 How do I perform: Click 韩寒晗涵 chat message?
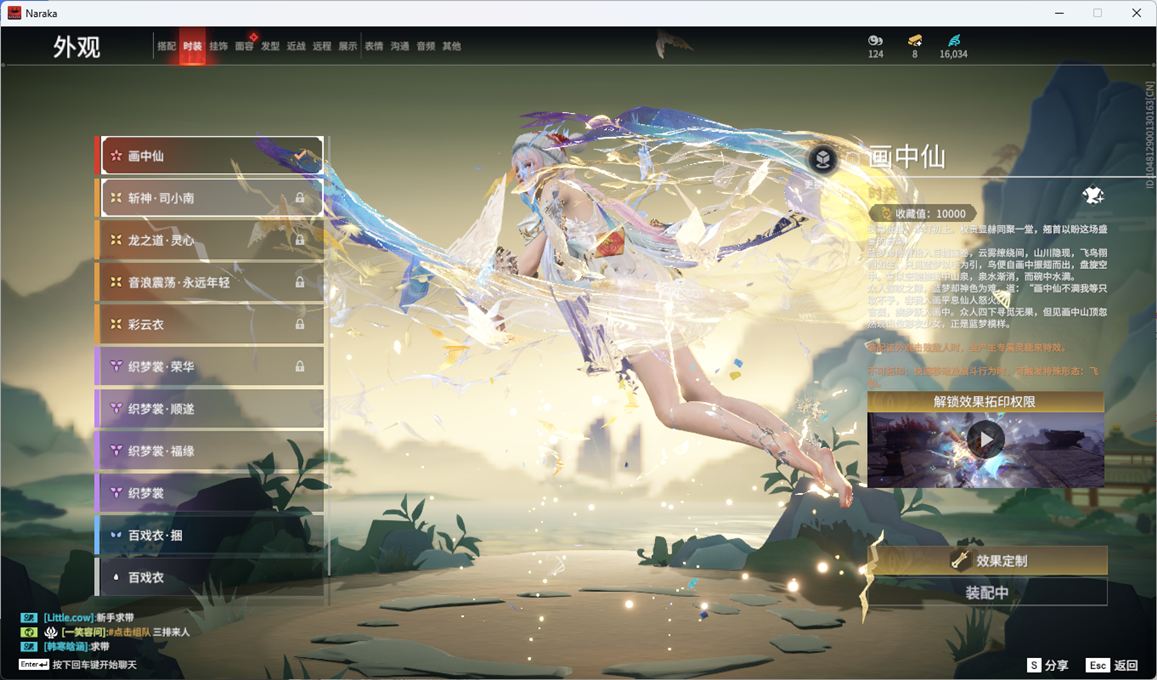tap(66, 646)
